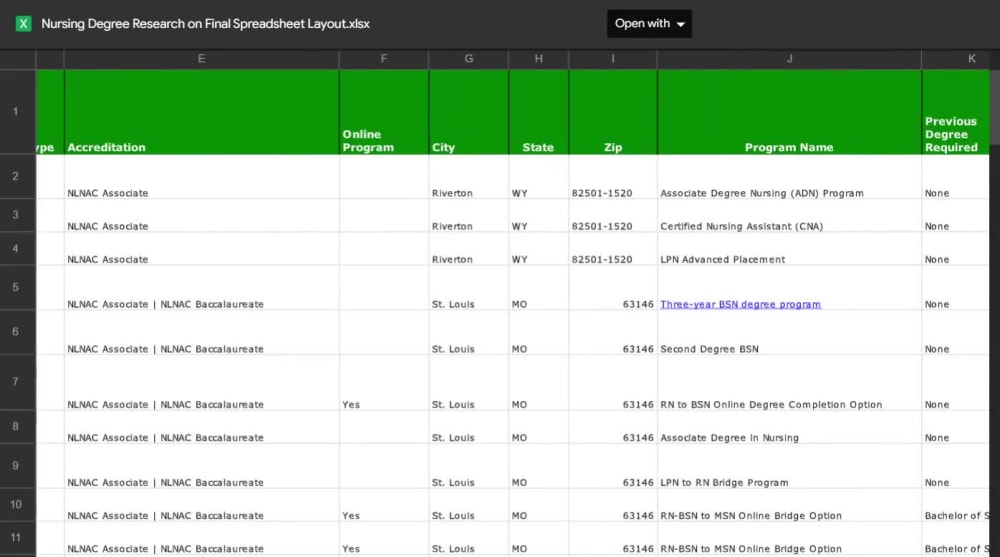Click the State header cell
This screenshot has width=1000, height=557.
(539, 112)
